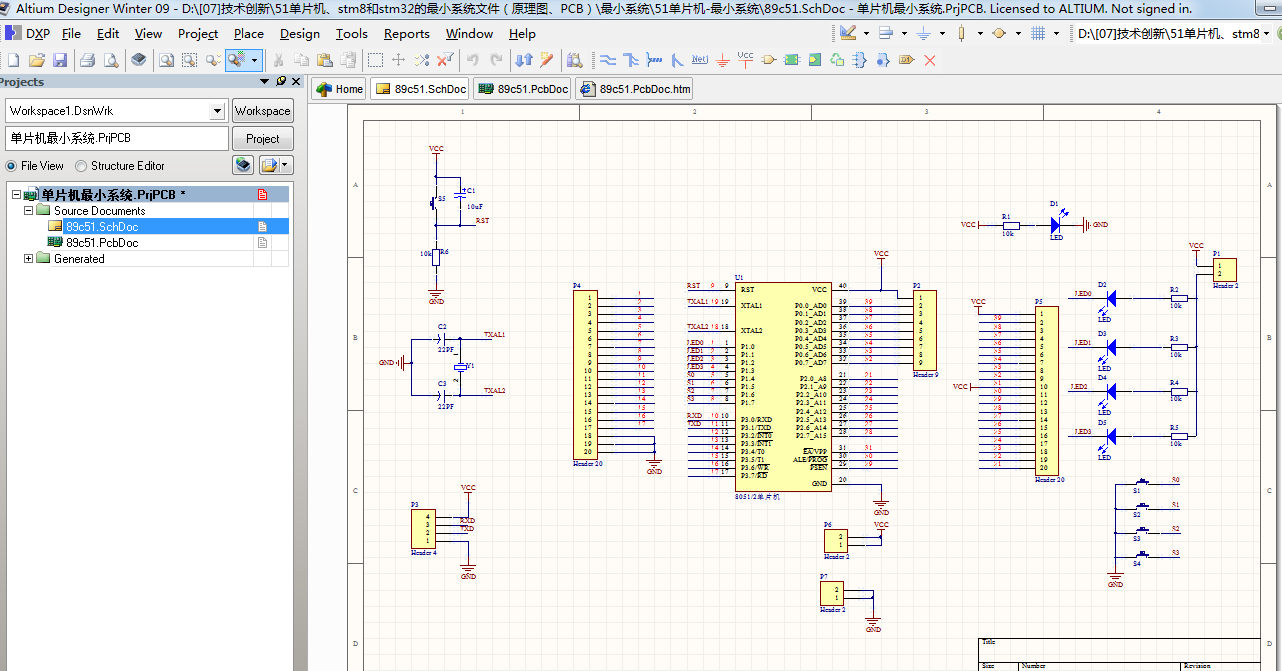Click the Fit Document zoom icon
This screenshot has width=1282, height=671.
coord(165,60)
